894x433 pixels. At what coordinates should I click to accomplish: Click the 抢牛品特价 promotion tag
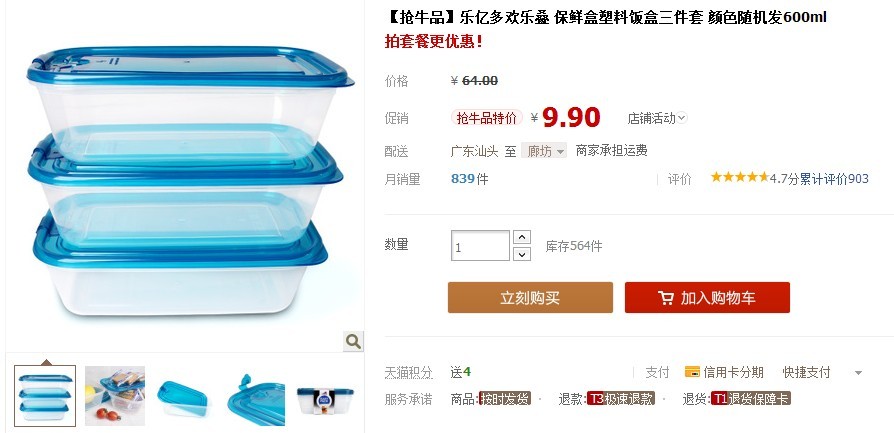pos(487,118)
